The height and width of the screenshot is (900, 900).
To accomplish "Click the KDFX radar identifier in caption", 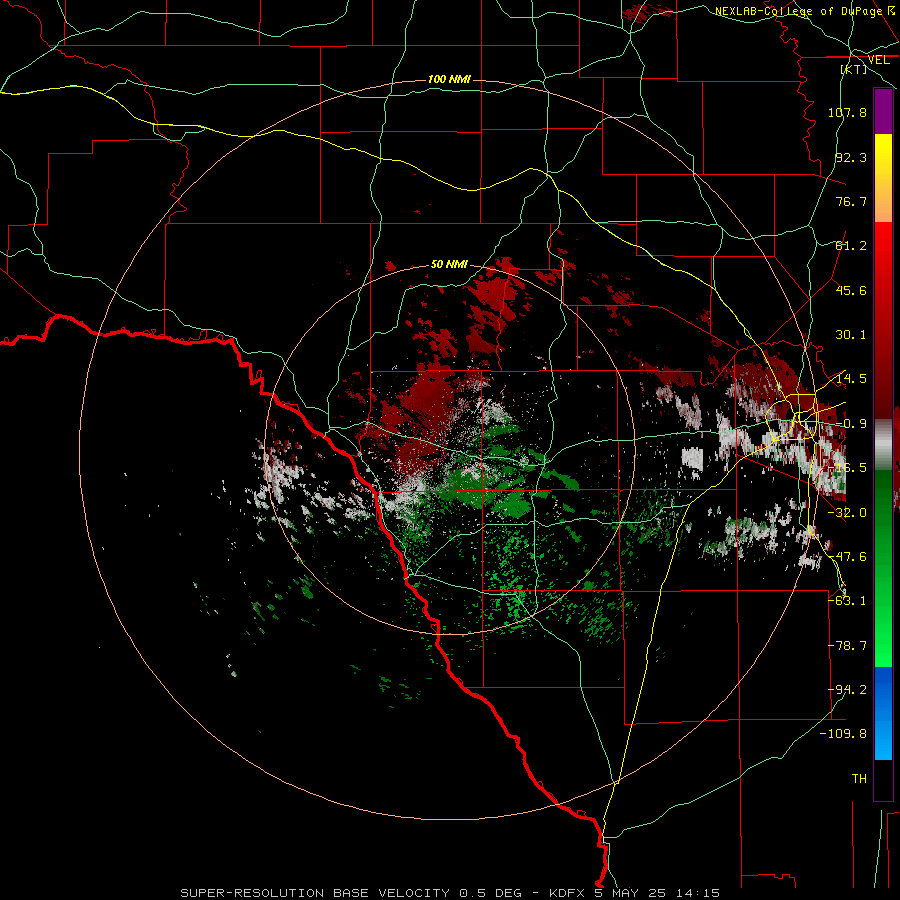I will 568,893.
